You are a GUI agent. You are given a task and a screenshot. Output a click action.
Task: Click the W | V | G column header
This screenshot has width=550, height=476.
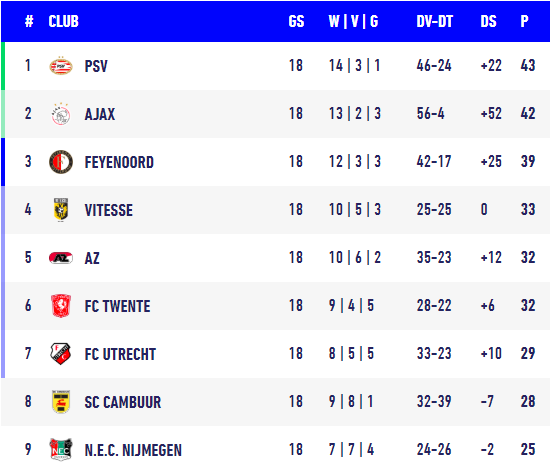(353, 21)
